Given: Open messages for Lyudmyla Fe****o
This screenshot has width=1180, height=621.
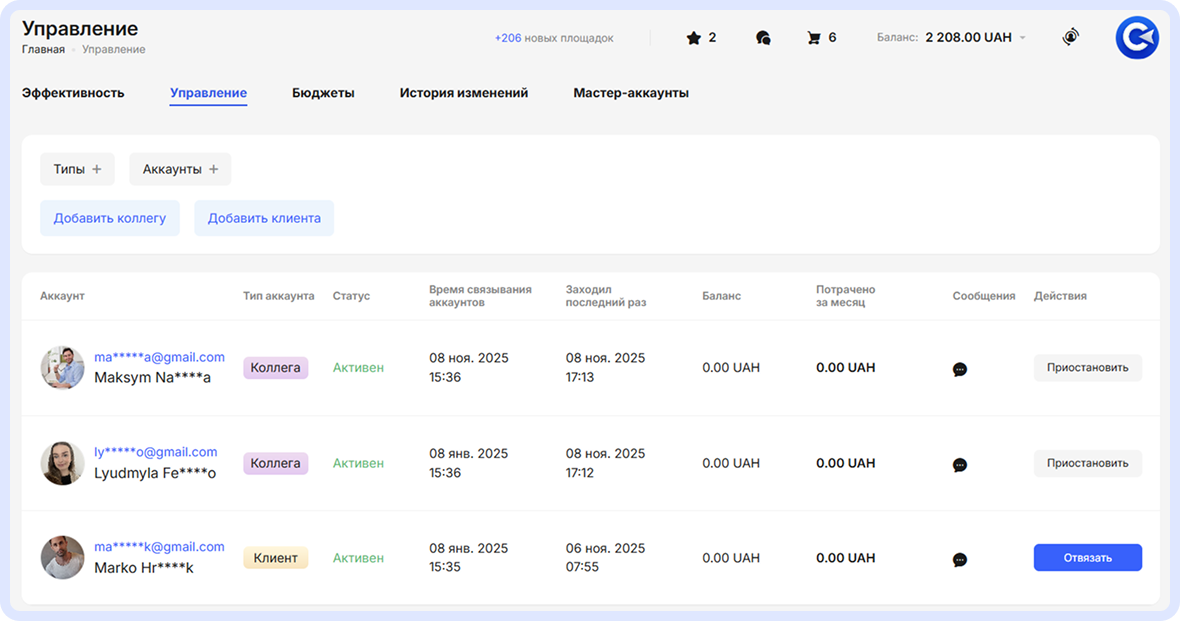Looking at the screenshot, I should tap(960, 465).
